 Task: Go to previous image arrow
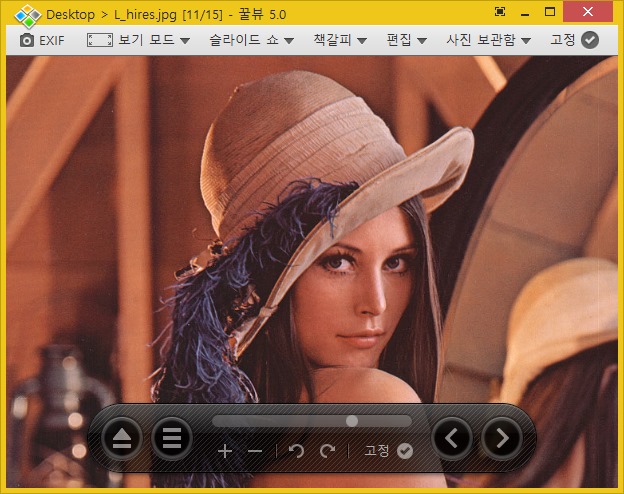coord(452,438)
